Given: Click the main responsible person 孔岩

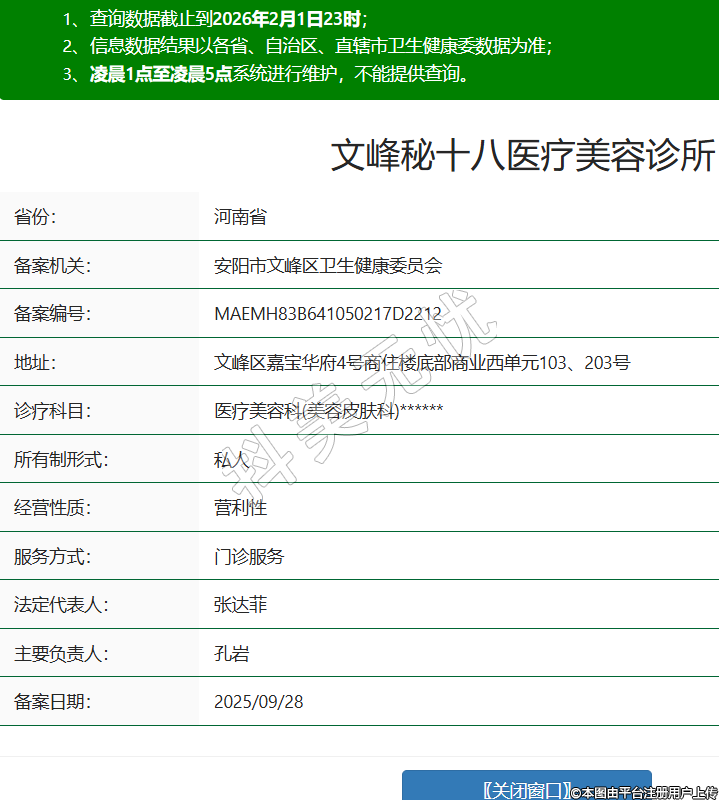Looking at the screenshot, I should [231, 654].
